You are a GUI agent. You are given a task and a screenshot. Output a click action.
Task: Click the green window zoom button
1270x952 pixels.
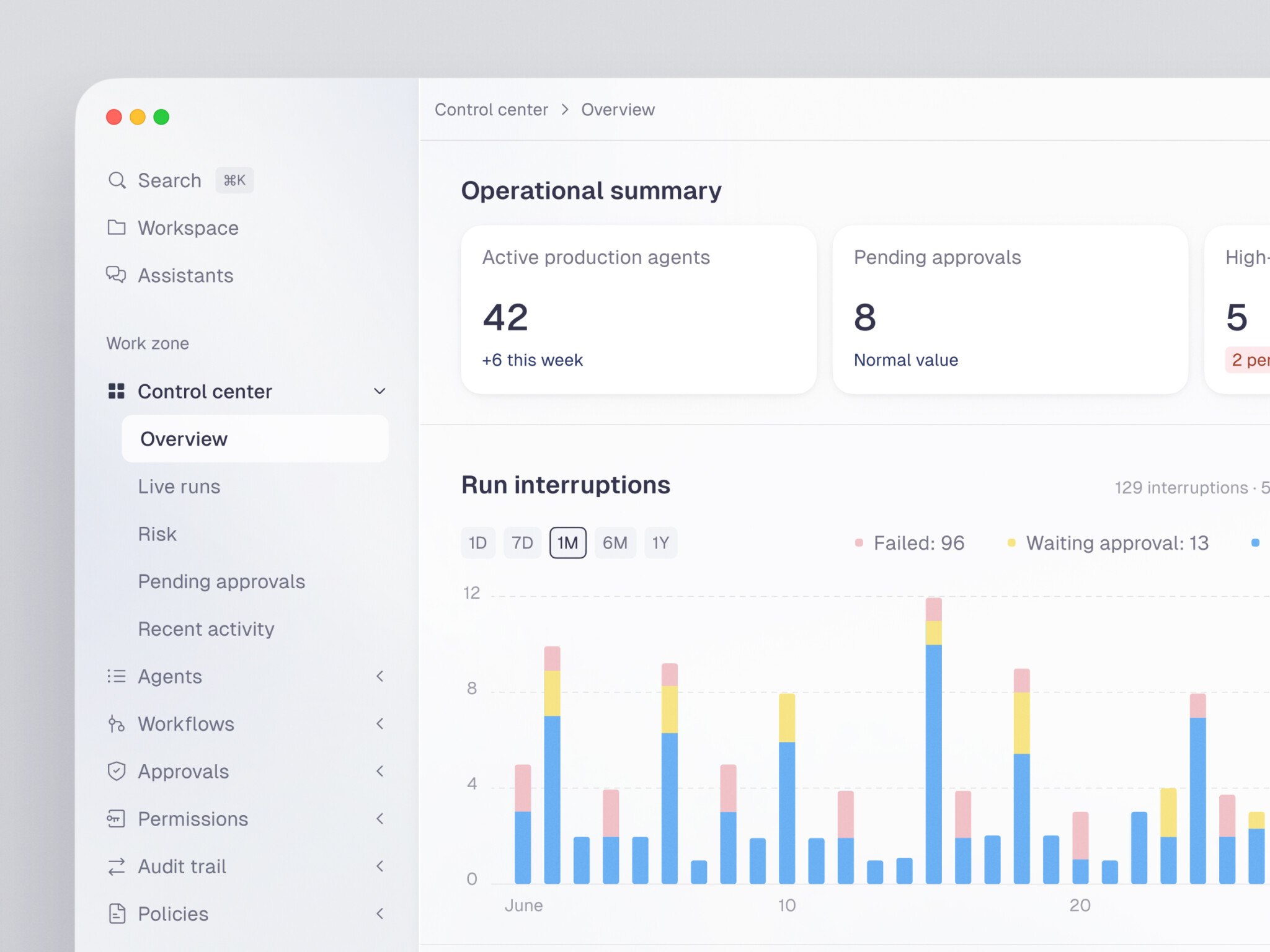(x=161, y=117)
